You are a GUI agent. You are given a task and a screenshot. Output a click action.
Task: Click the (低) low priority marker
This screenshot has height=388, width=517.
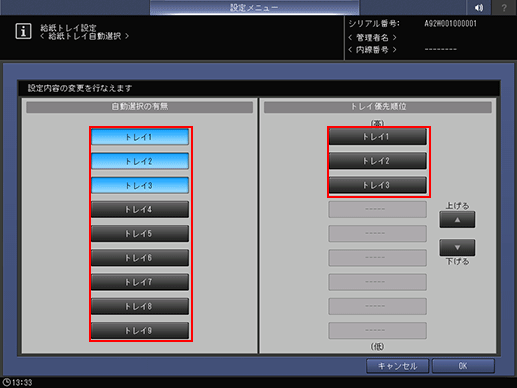[377, 346]
